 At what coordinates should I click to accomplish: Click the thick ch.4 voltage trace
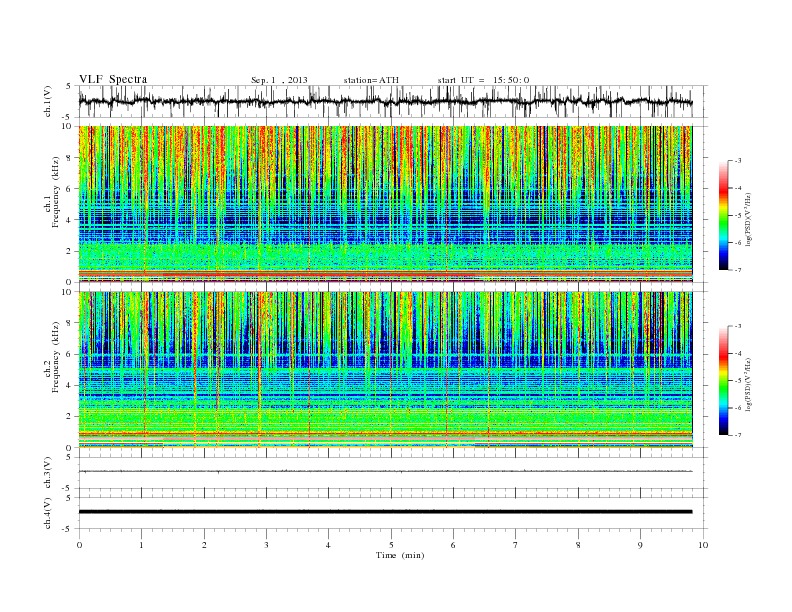click(x=386, y=512)
